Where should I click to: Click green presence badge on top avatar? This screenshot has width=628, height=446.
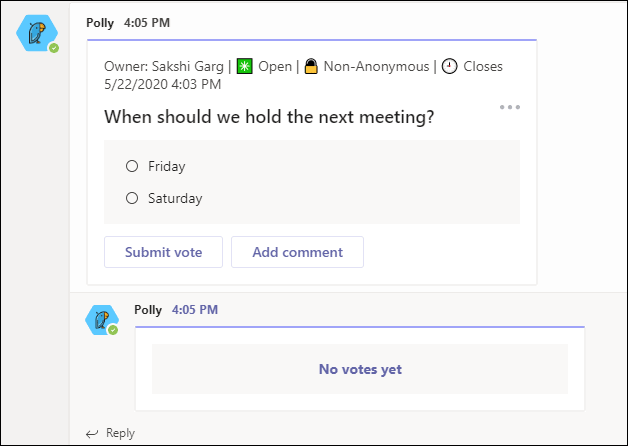(54, 47)
